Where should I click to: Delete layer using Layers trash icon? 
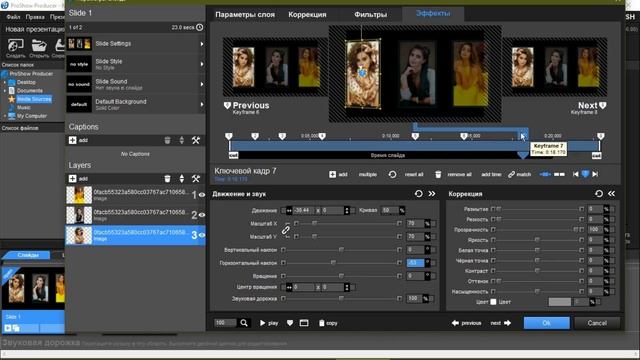[x=167, y=178]
